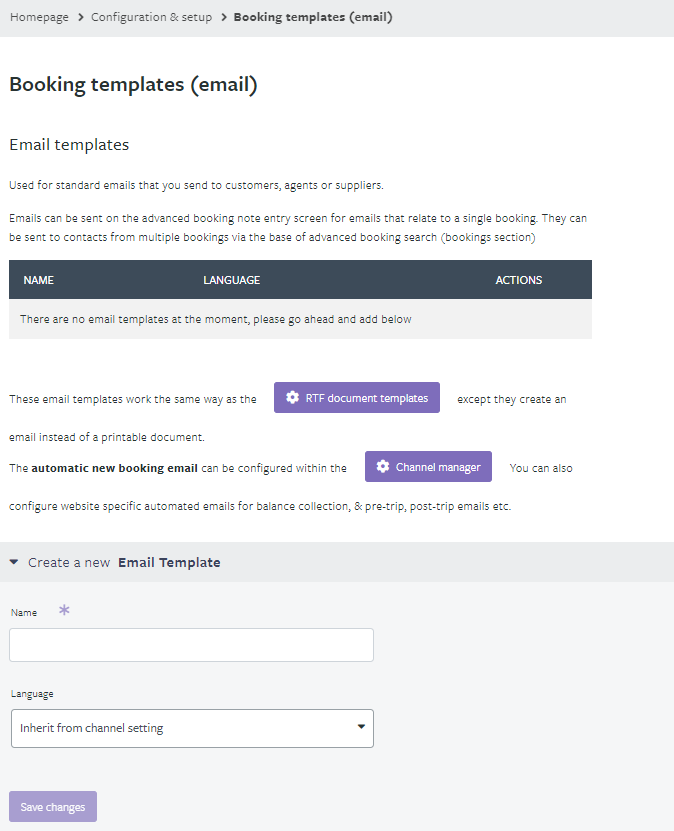Open the Language dropdown

tap(192, 728)
